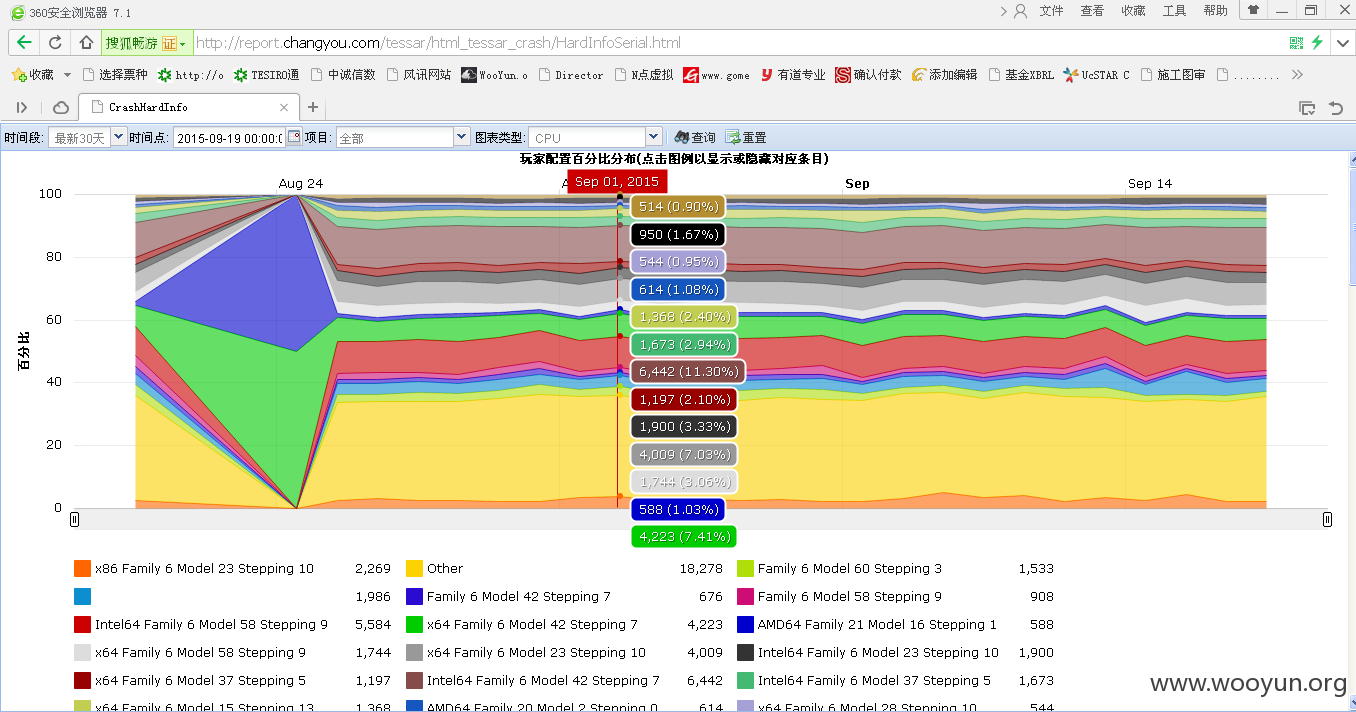Open the 添加编辑 bookmark
Viewport: 1356px width, 712px height.
coord(944,75)
